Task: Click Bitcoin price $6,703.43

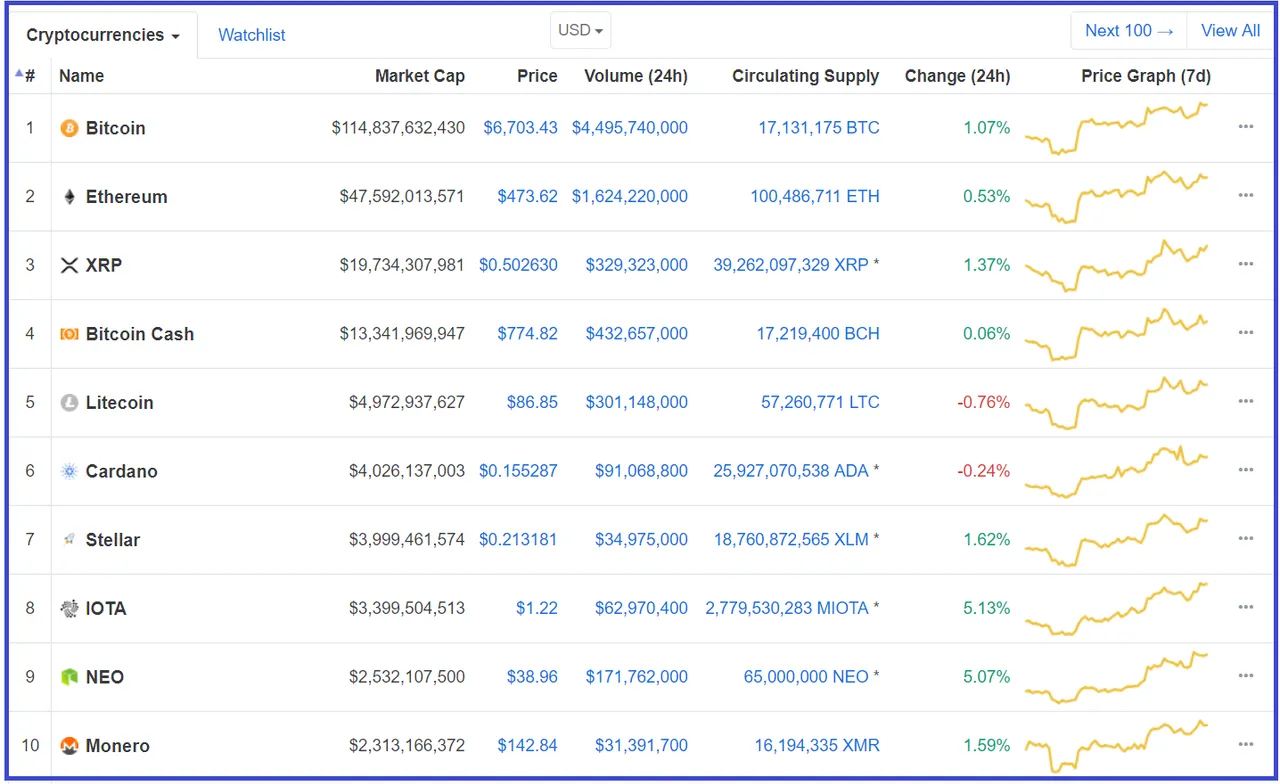Action: click(521, 128)
